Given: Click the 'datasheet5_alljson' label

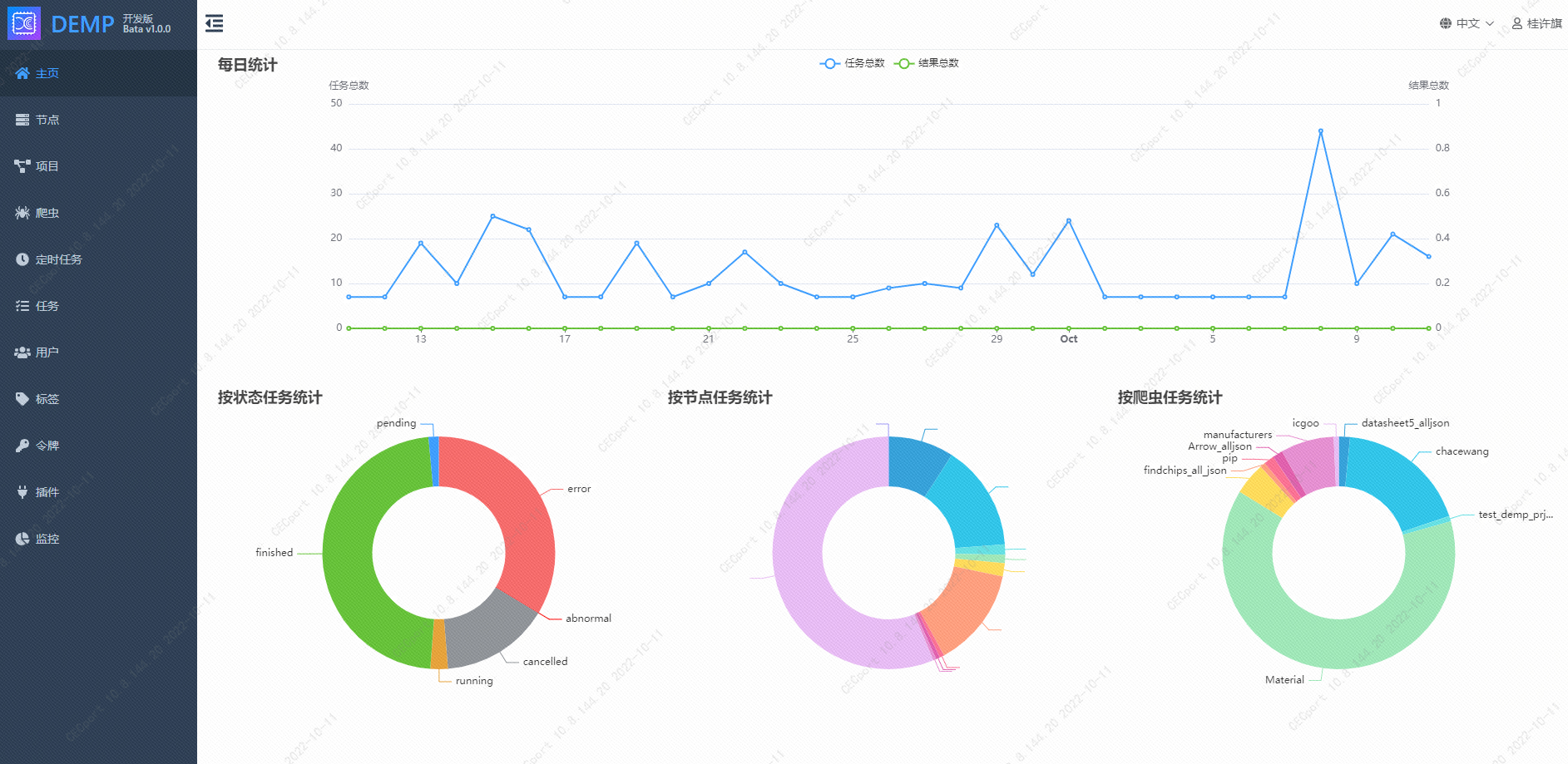Looking at the screenshot, I should point(1405,423).
